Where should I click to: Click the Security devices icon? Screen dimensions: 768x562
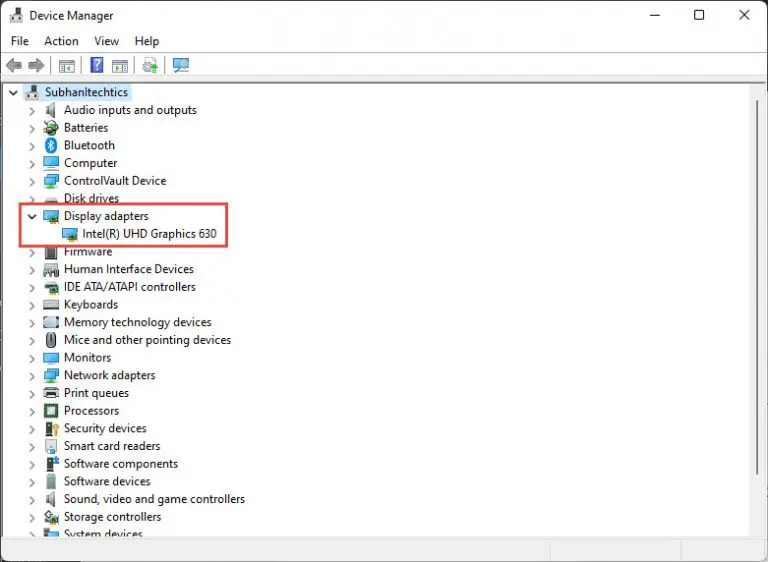pyautogui.click(x=51, y=429)
